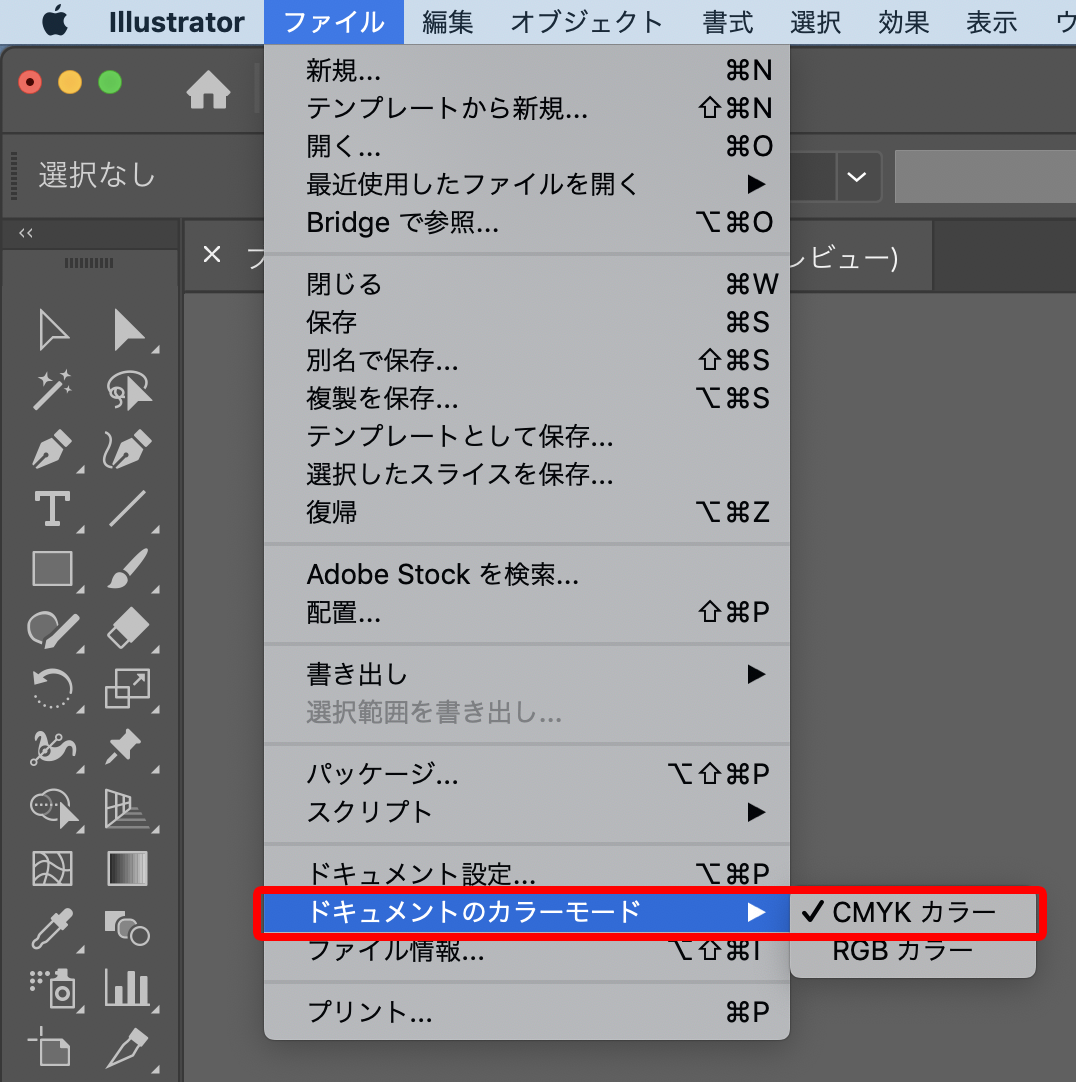Activate the Magic Wand tool

[52, 390]
